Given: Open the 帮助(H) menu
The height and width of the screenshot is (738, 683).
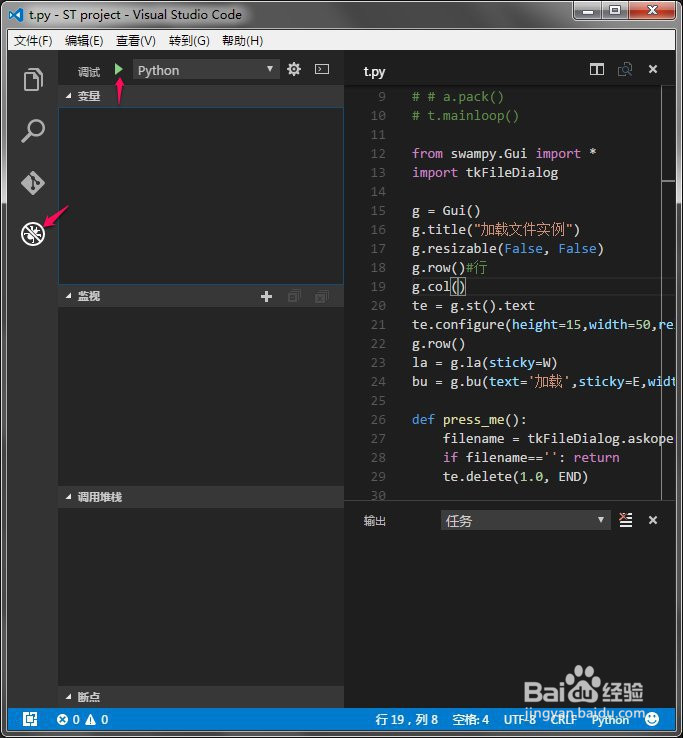Looking at the screenshot, I should (242, 41).
